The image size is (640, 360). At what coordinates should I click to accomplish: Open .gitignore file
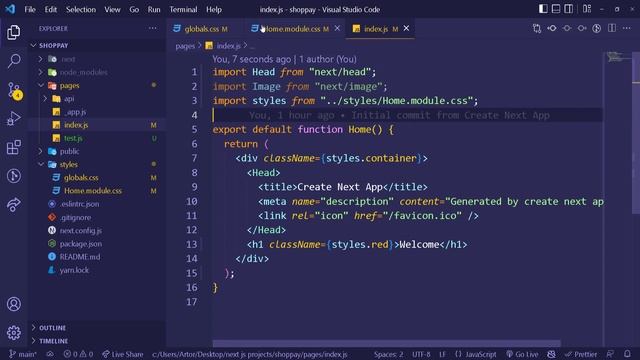tap(97, 217)
